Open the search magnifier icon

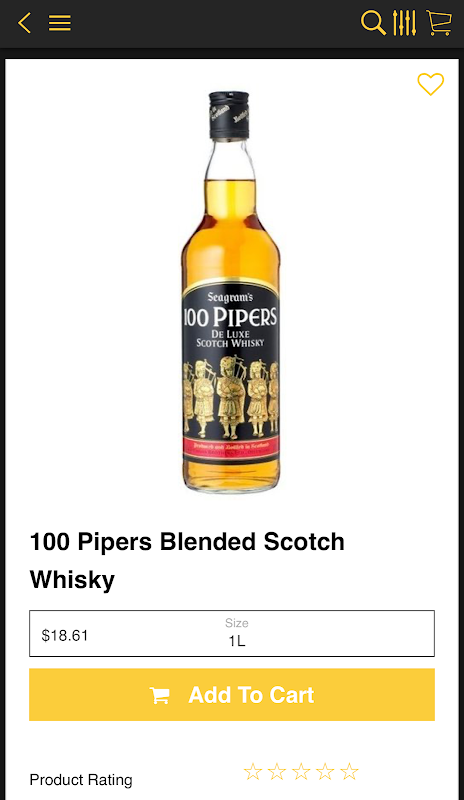373,23
